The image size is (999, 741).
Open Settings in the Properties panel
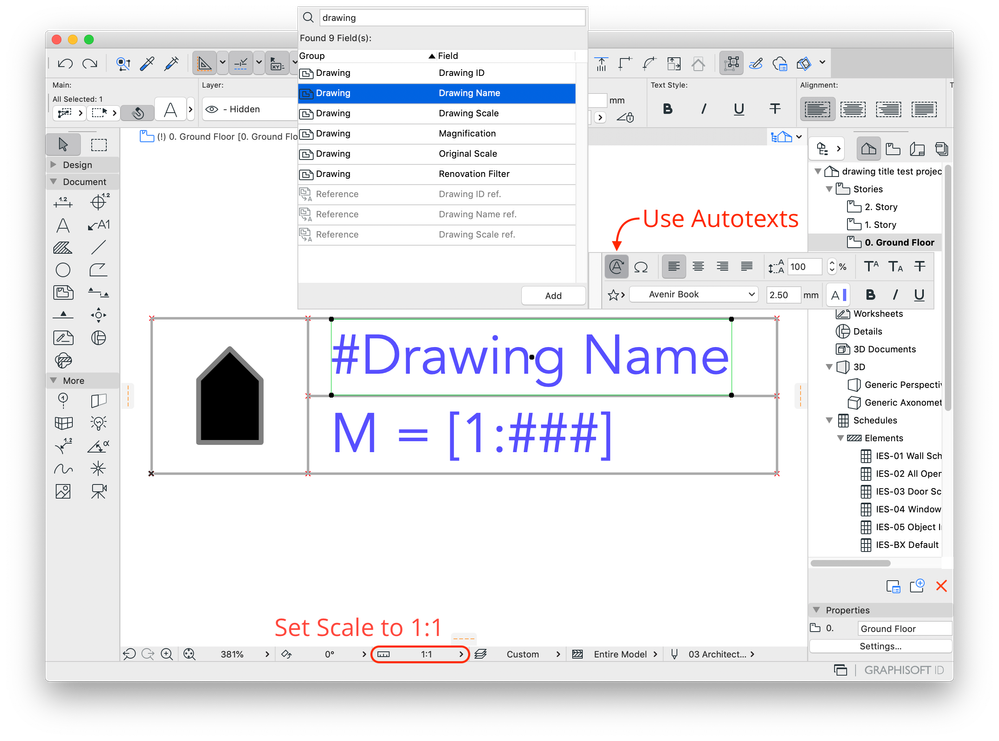[x=879, y=645]
